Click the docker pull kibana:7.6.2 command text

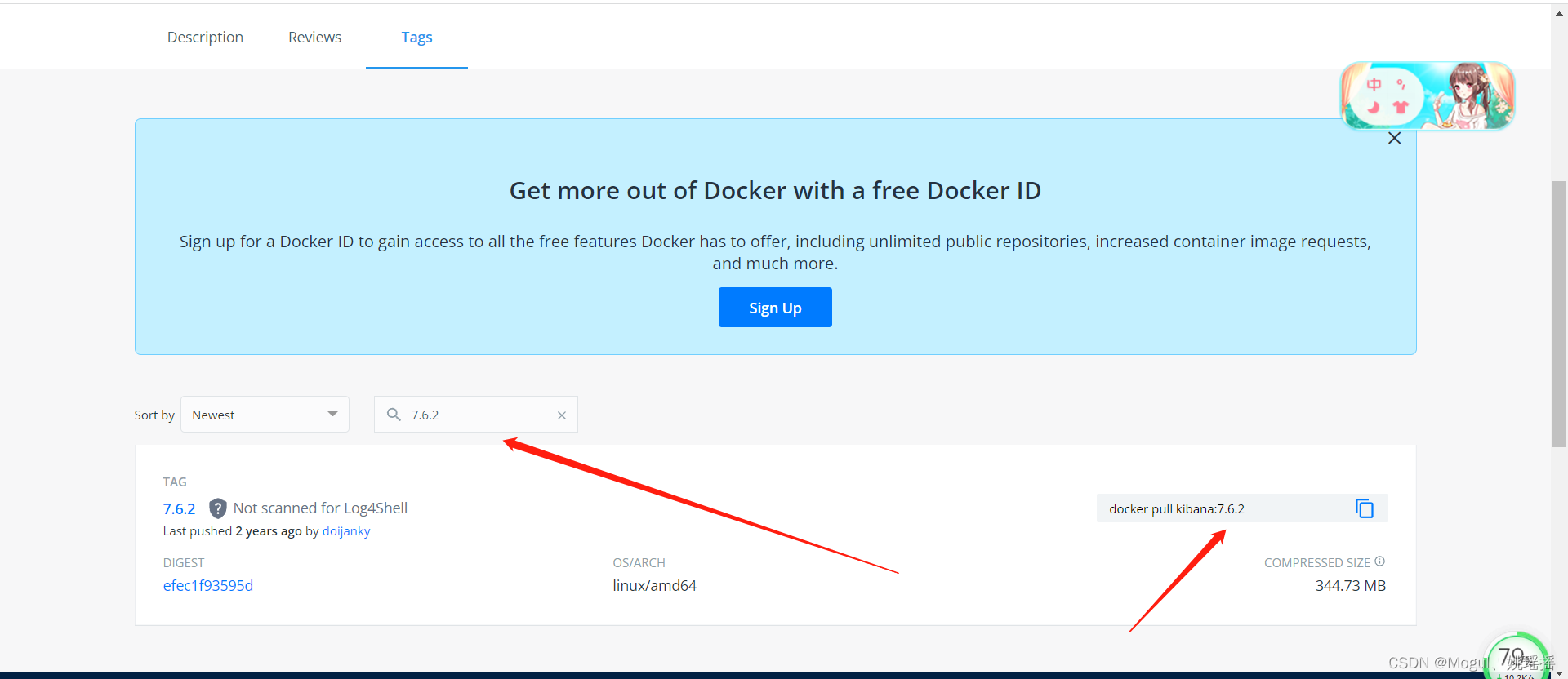[x=1177, y=509]
